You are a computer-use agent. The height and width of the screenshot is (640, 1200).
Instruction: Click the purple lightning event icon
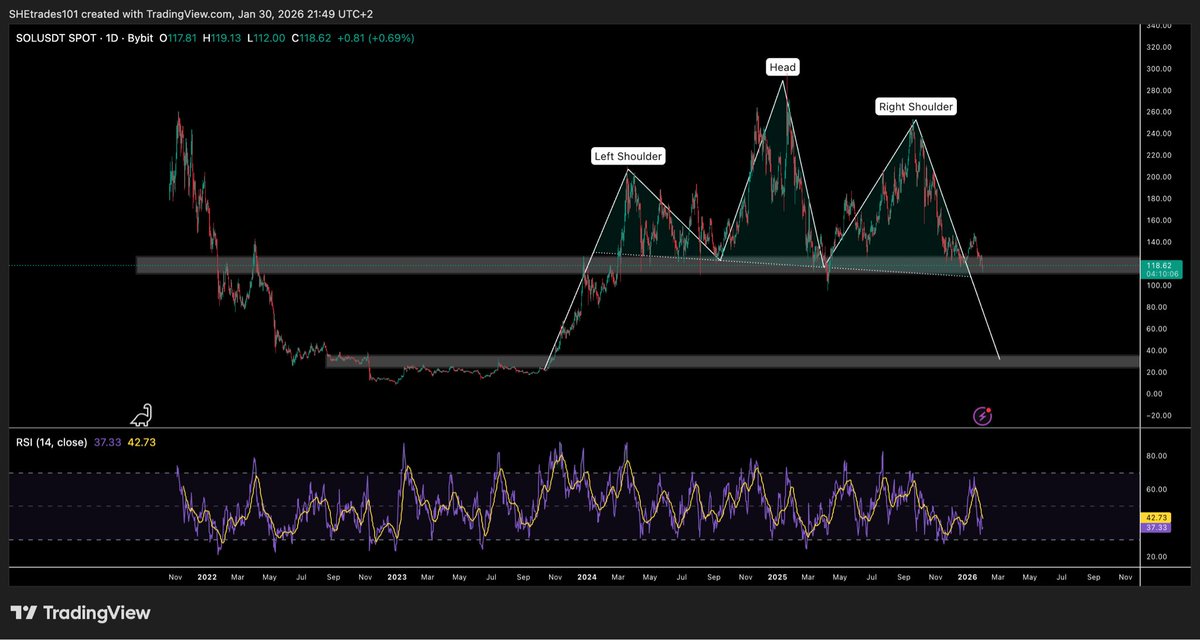(983, 415)
